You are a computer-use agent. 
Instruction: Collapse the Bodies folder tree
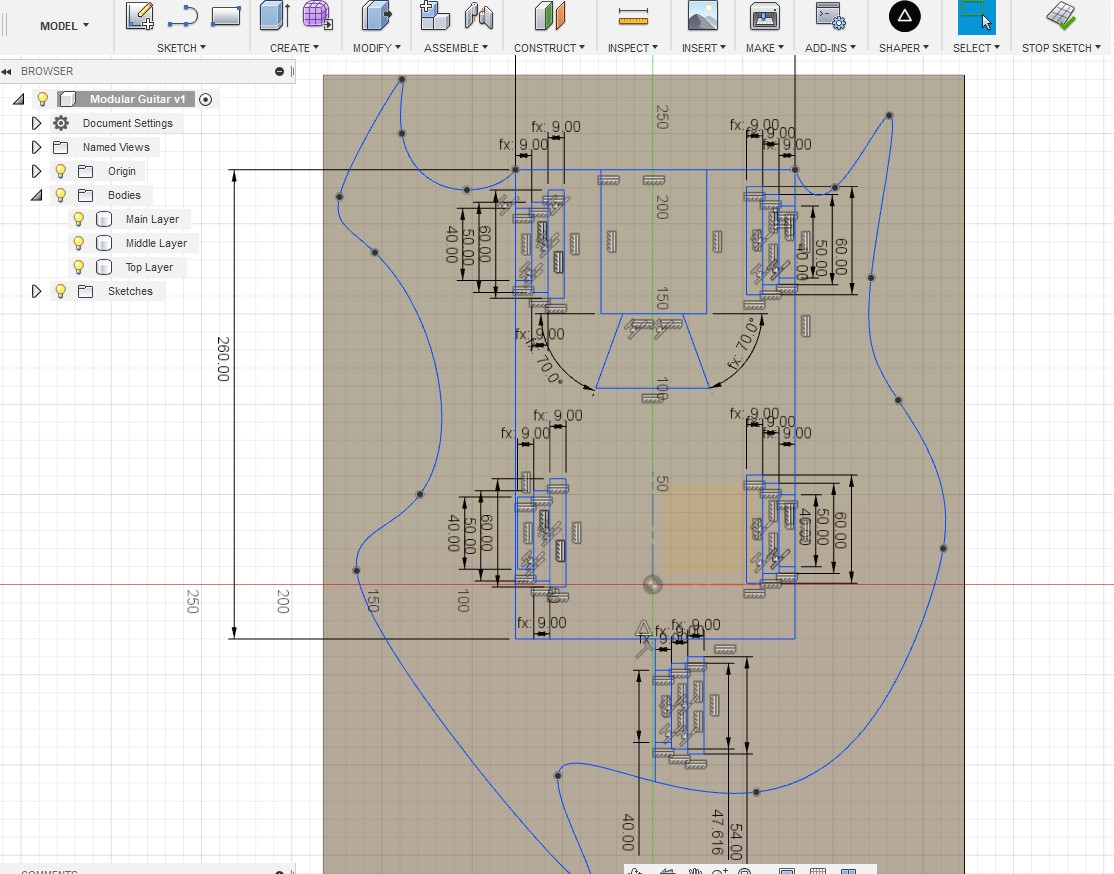click(37, 195)
